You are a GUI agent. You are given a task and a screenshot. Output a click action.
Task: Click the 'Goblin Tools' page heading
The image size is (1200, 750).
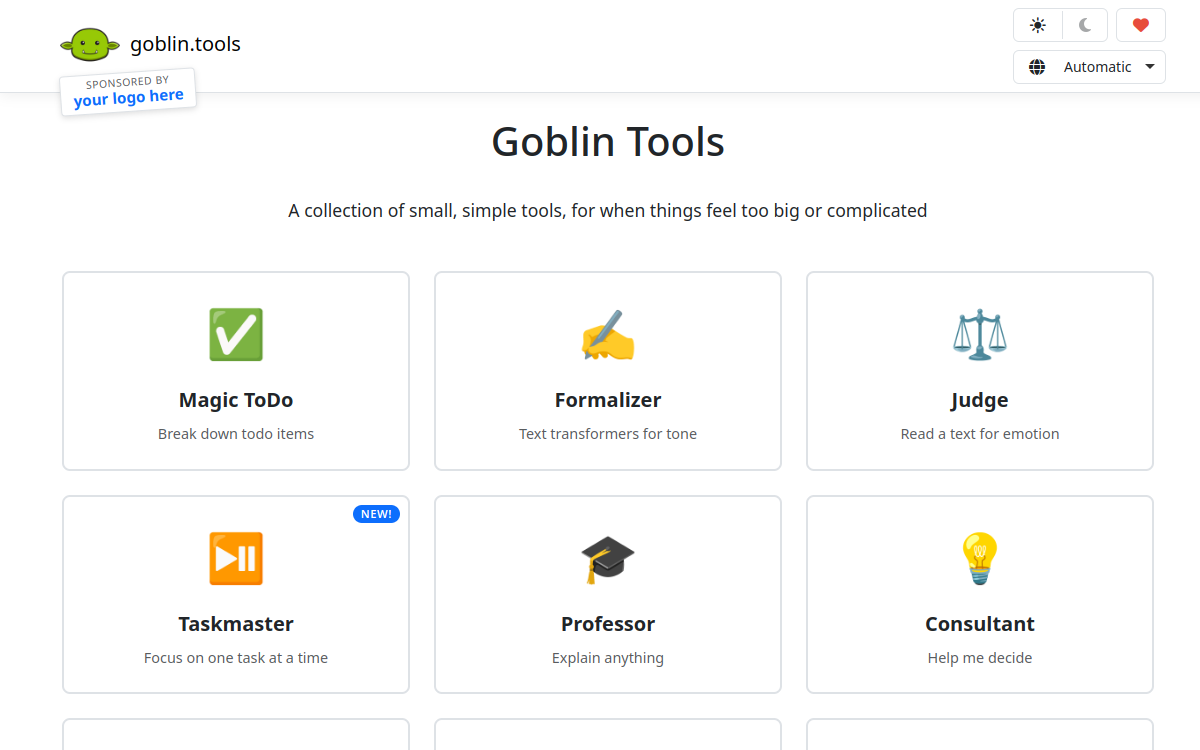pos(608,141)
